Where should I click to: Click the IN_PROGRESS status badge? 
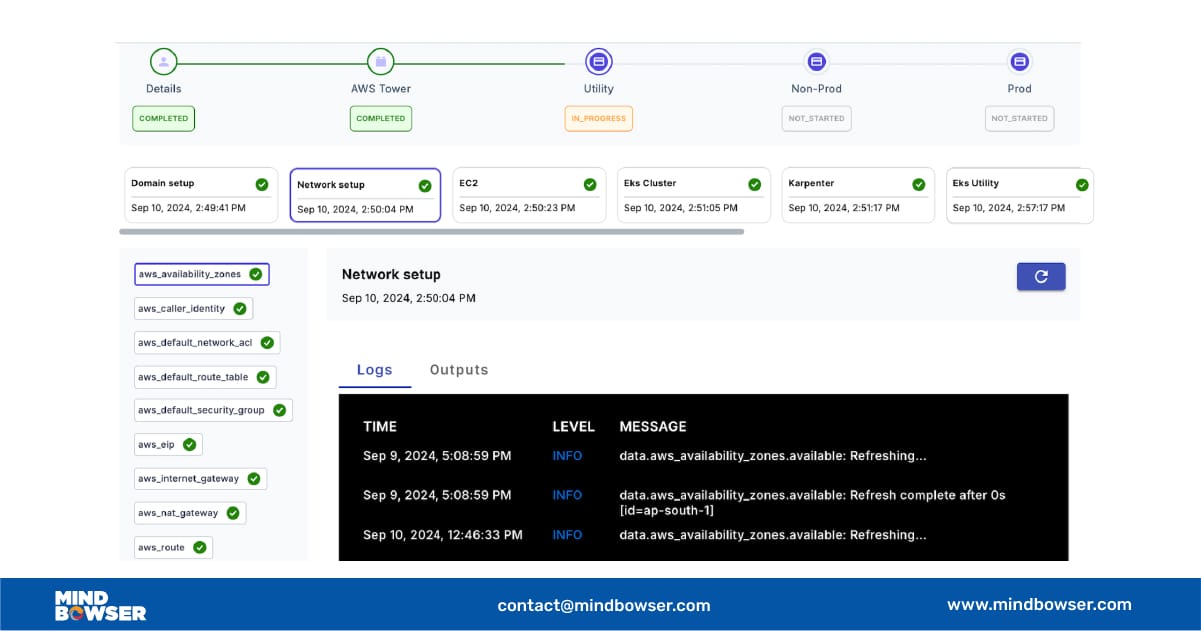click(x=598, y=118)
